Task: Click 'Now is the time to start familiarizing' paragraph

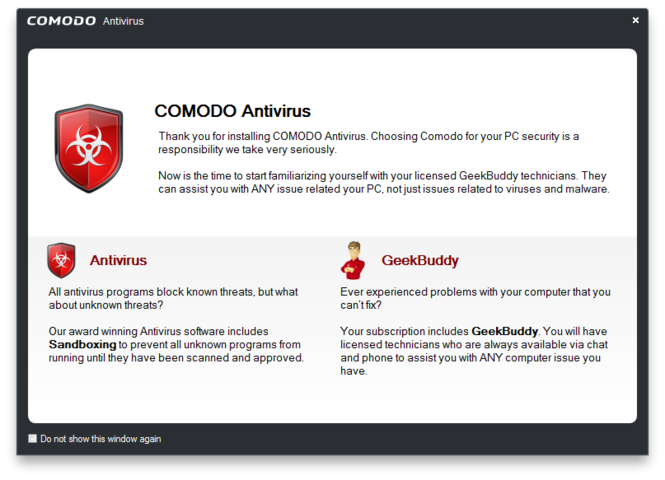Action: 384,182
